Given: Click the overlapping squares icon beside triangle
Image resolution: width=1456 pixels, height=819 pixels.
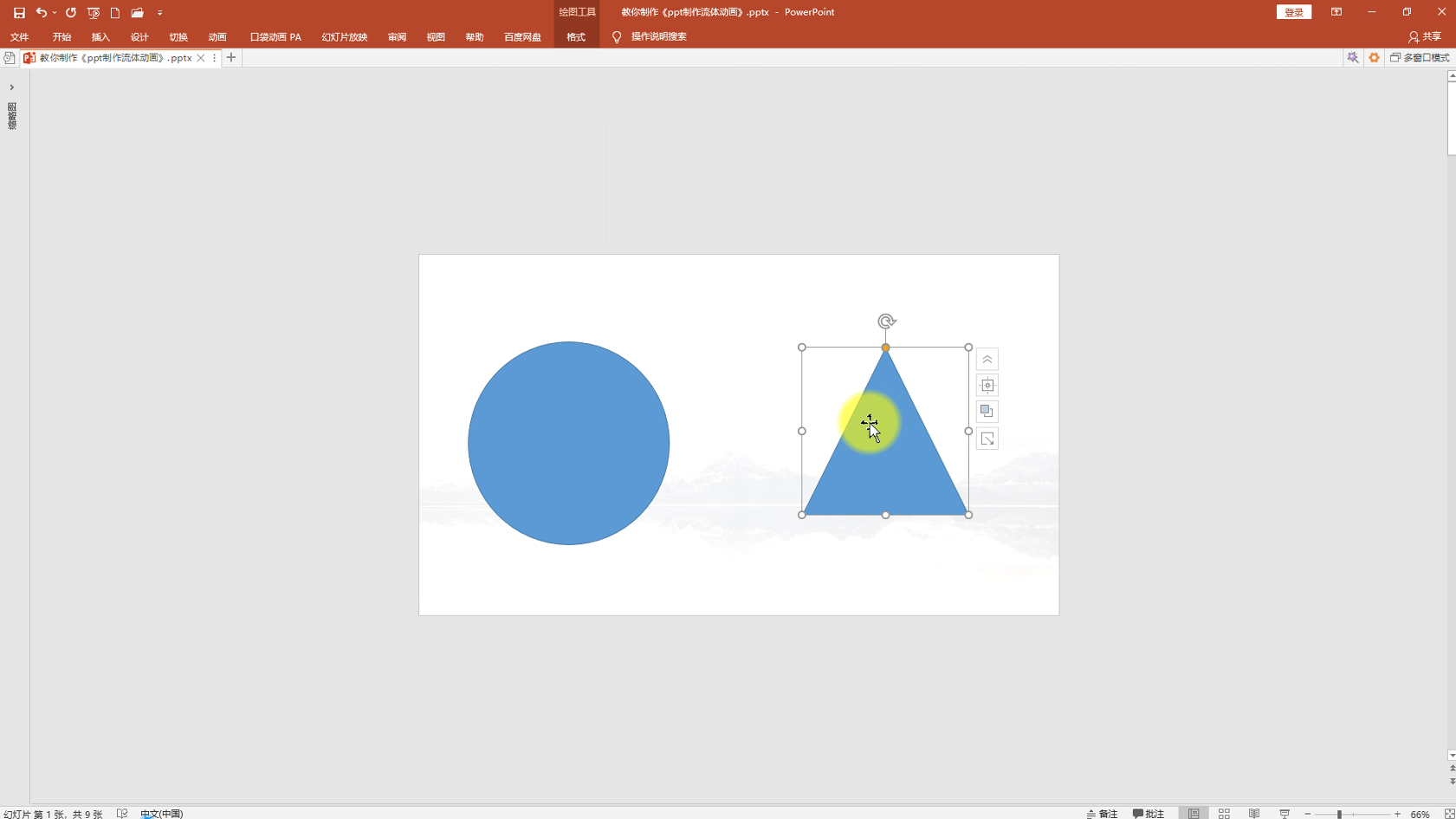Looking at the screenshot, I should (x=987, y=412).
